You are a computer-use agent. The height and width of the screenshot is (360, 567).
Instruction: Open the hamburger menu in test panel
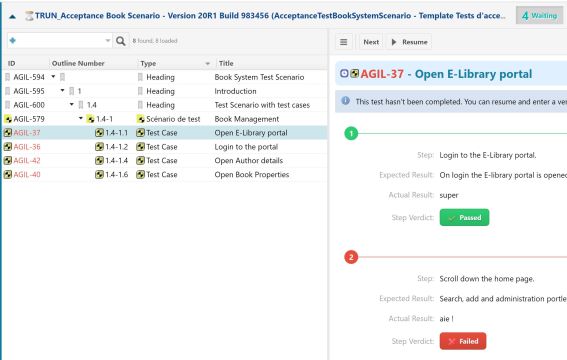tap(344, 42)
